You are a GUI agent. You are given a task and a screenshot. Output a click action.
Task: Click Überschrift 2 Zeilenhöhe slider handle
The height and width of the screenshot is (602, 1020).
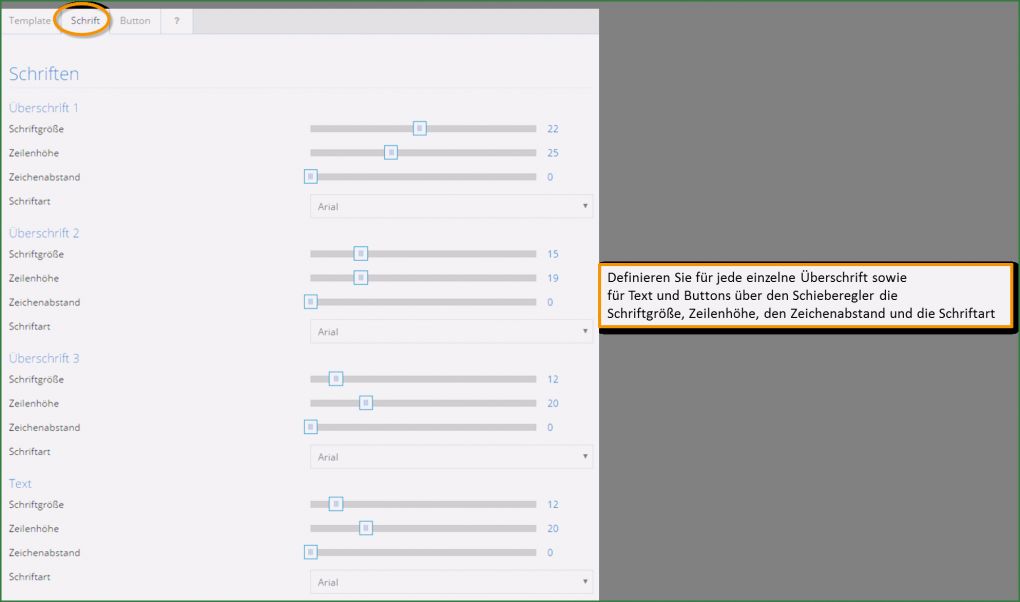(361, 278)
